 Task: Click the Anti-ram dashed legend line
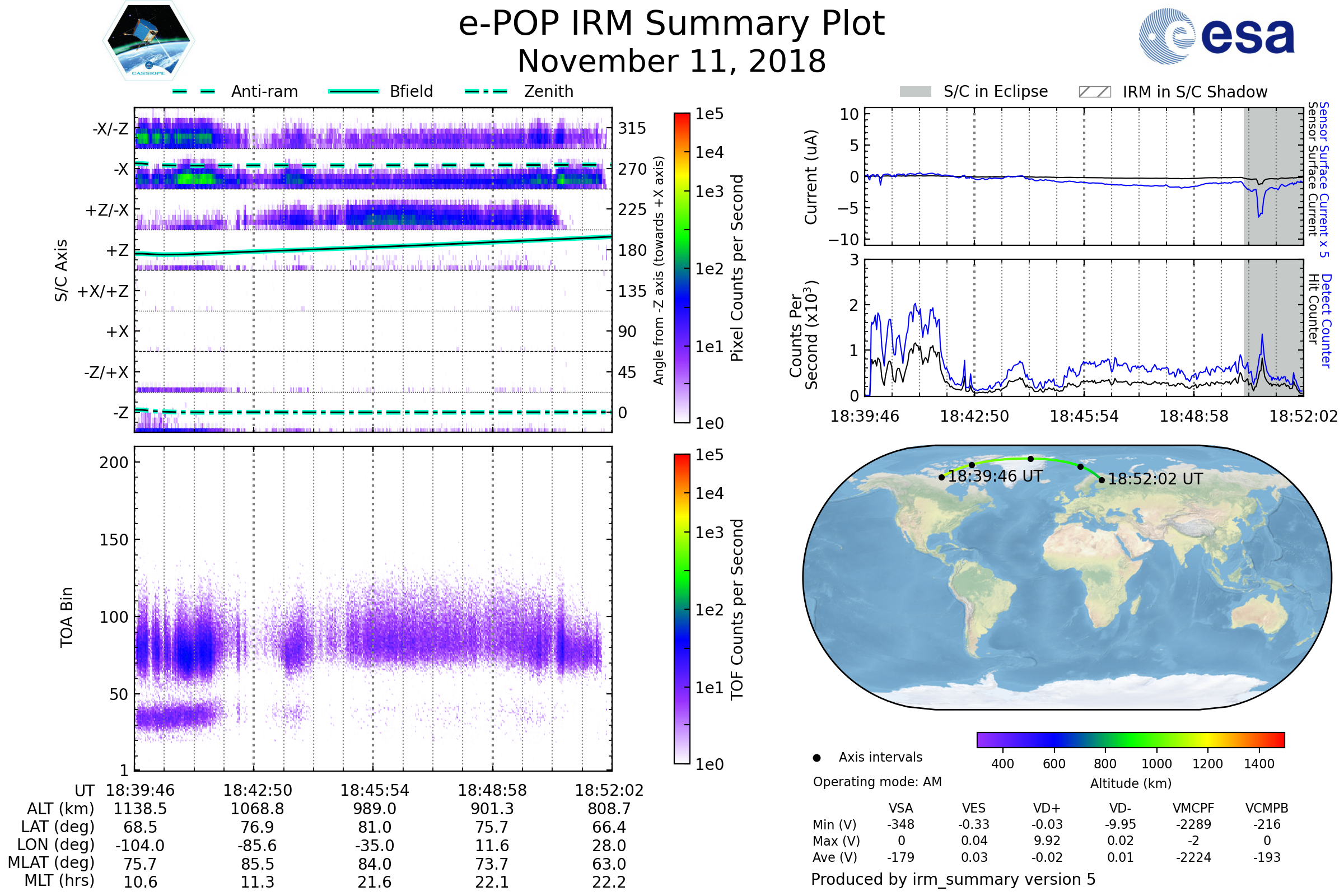point(194,91)
